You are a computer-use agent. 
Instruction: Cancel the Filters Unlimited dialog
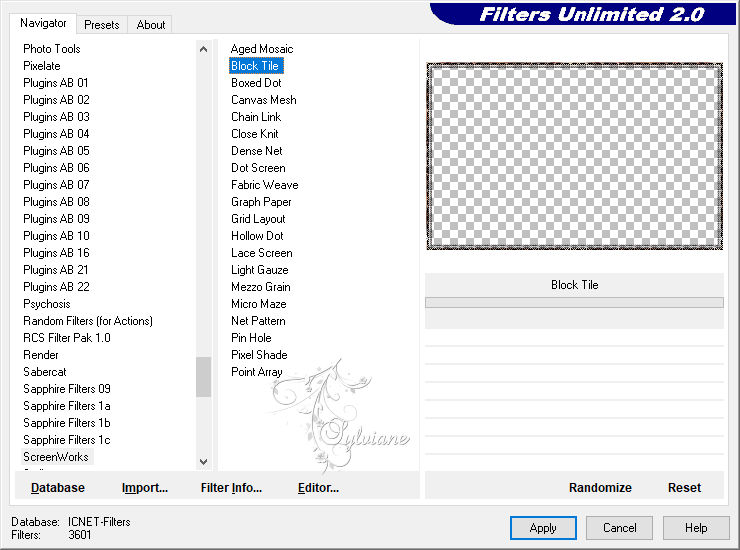619,528
